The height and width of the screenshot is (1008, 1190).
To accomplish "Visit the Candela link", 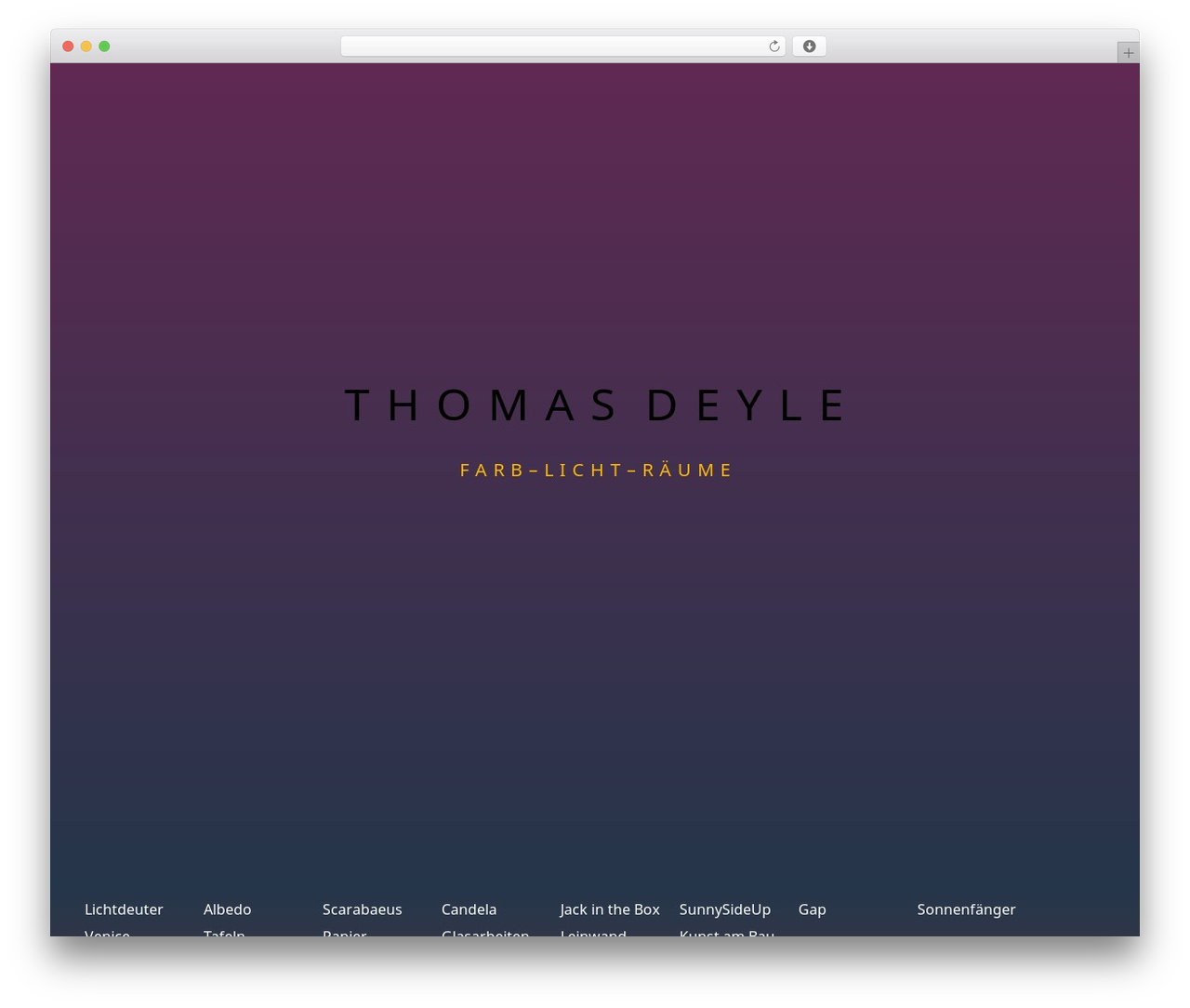I will click(x=469, y=909).
